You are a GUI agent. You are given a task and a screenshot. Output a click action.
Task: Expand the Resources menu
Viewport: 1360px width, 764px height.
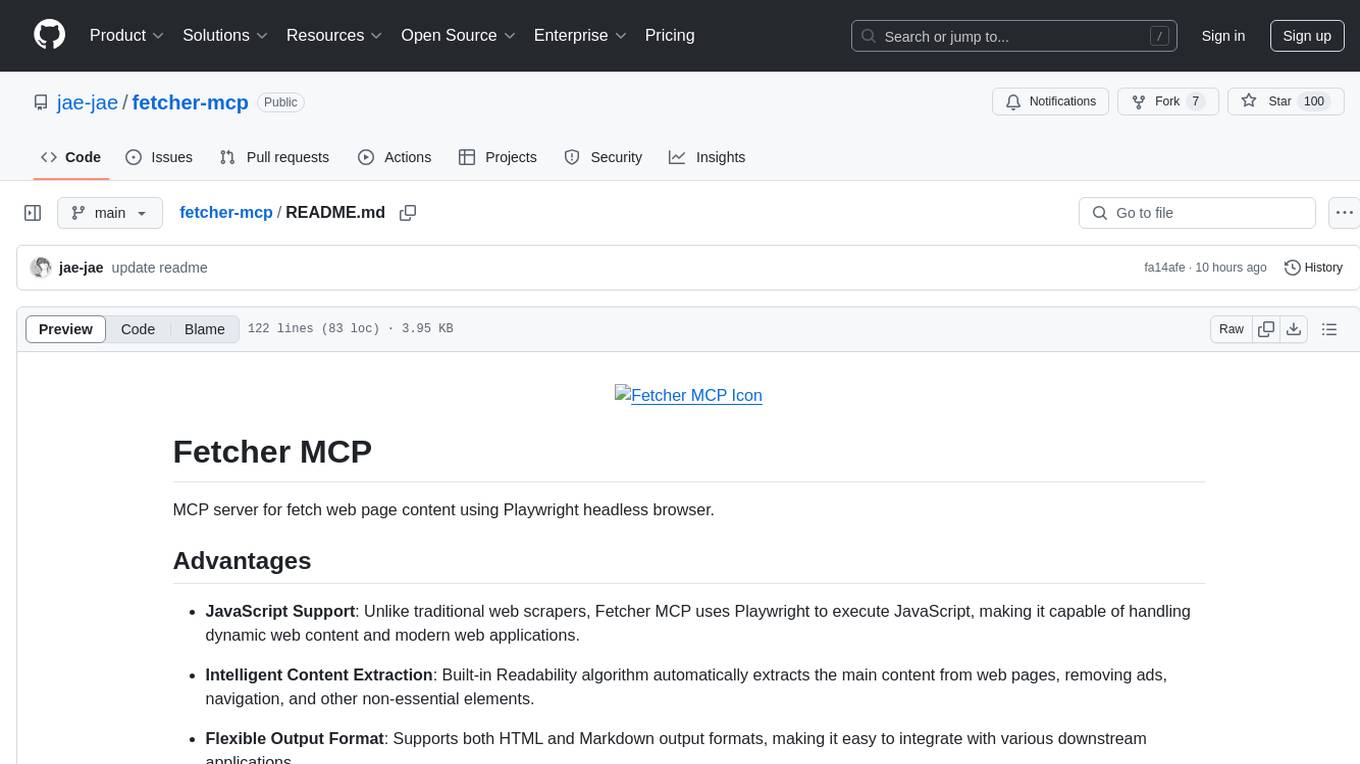point(335,35)
